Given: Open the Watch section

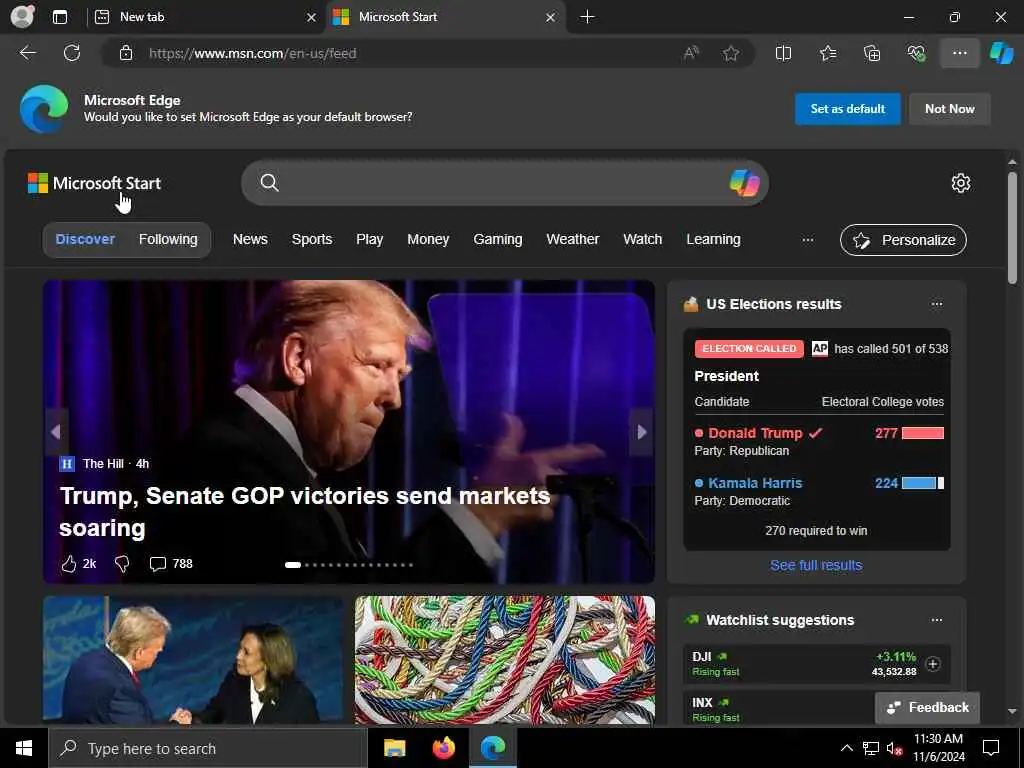Looking at the screenshot, I should pos(643,239).
